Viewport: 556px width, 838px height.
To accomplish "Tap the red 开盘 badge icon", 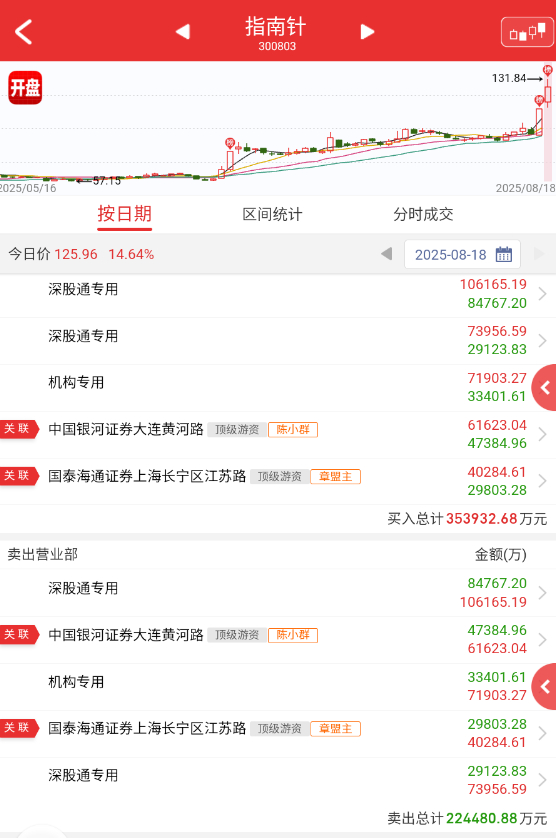I will 25,88.
